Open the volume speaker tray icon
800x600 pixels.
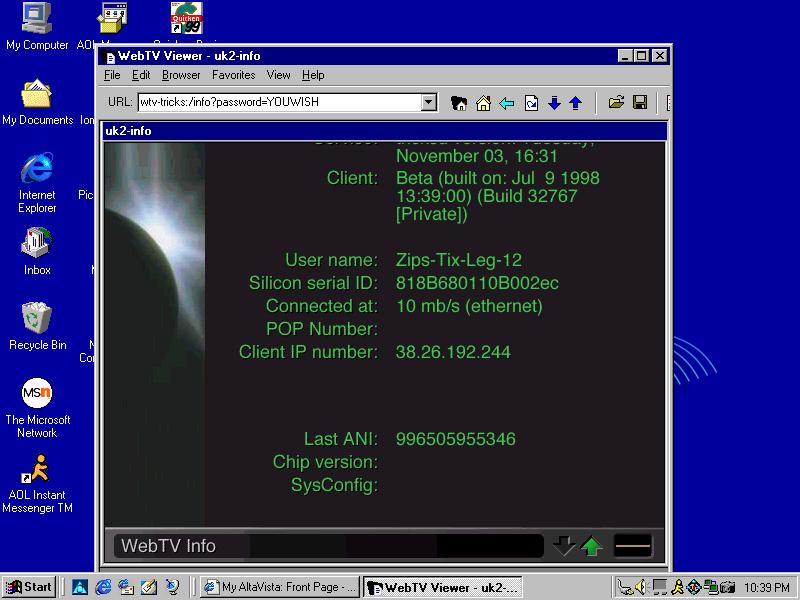(x=640, y=587)
